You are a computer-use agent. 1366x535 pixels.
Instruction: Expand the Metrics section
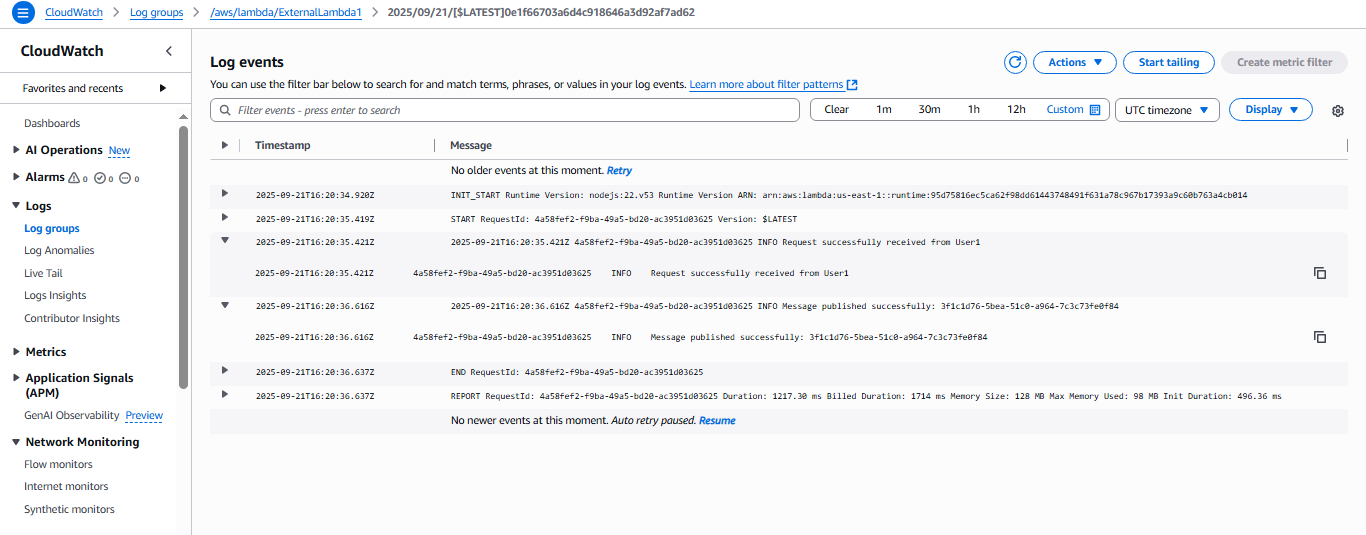[16, 352]
